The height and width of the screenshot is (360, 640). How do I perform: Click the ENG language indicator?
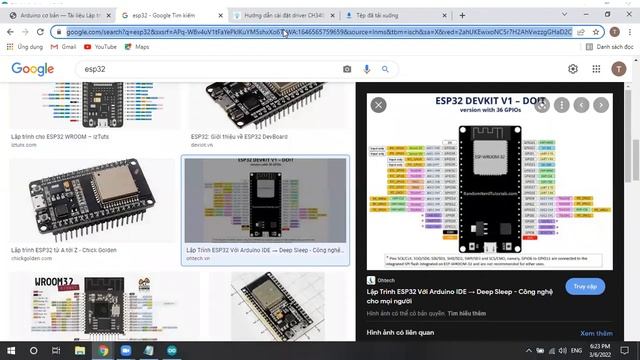576,351
